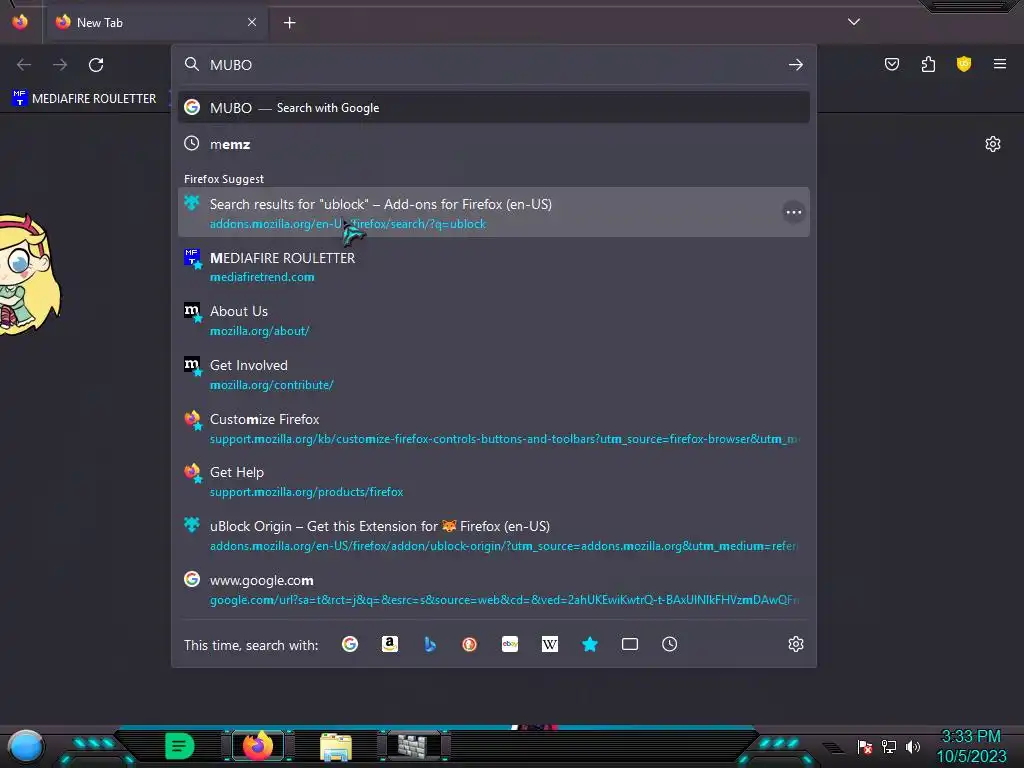Open the MEDIAFIRE ROULETTER bookmark in toolbar

84,98
